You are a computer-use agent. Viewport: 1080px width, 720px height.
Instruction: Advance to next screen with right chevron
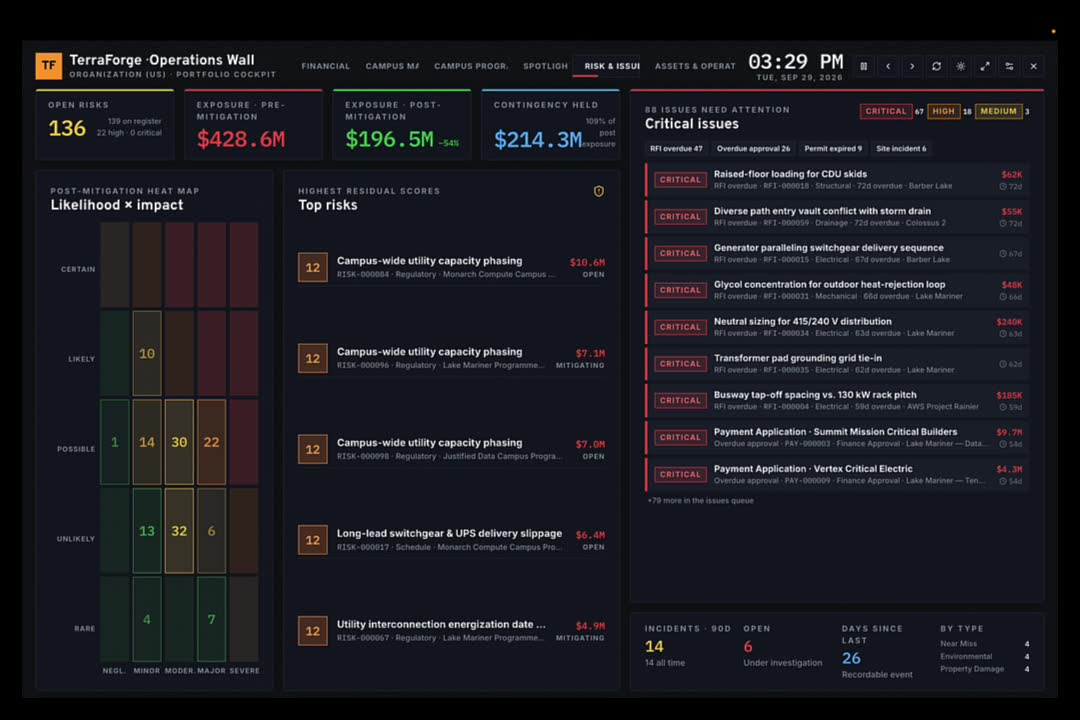[913, 66]
